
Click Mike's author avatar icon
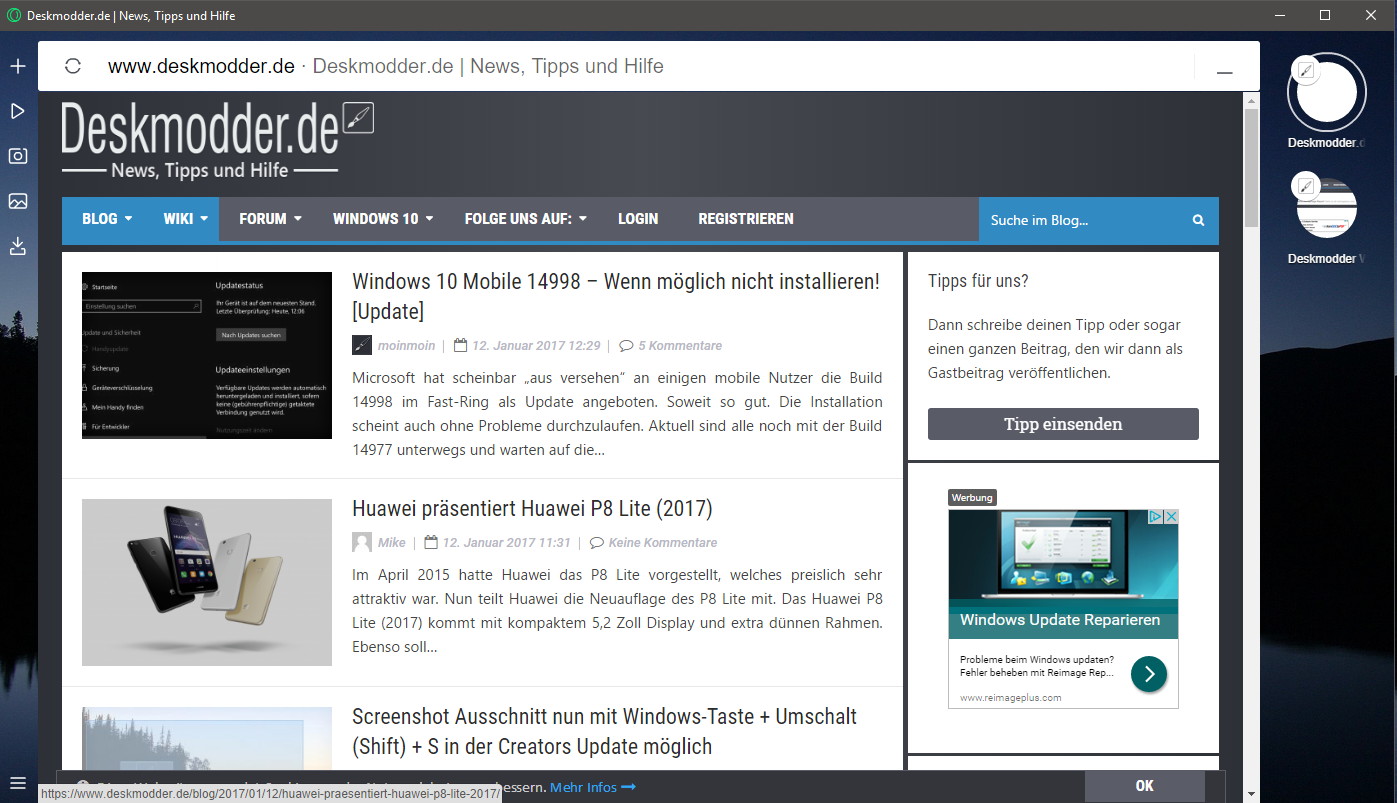click(x=362, y=542)
